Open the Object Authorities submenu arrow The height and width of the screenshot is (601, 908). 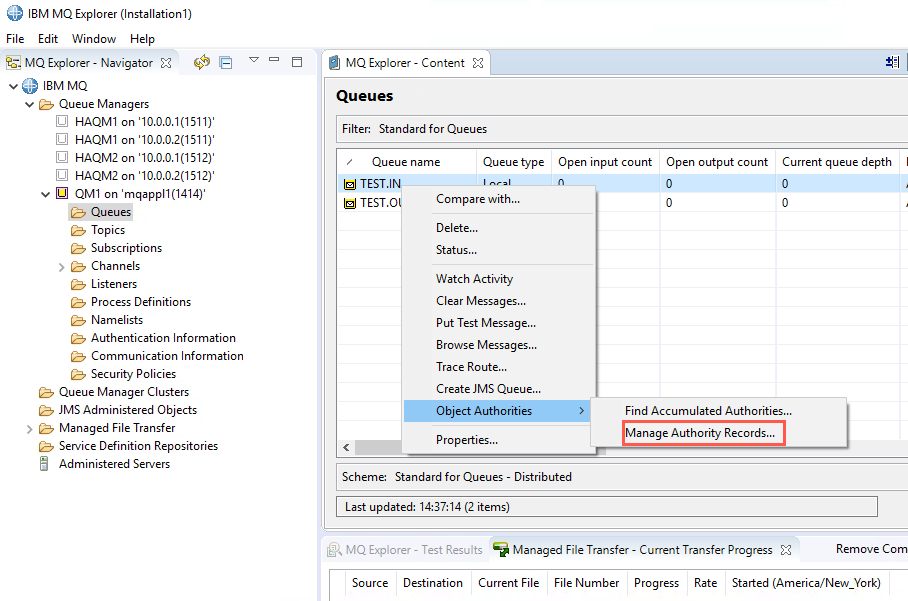pos(581,411)
